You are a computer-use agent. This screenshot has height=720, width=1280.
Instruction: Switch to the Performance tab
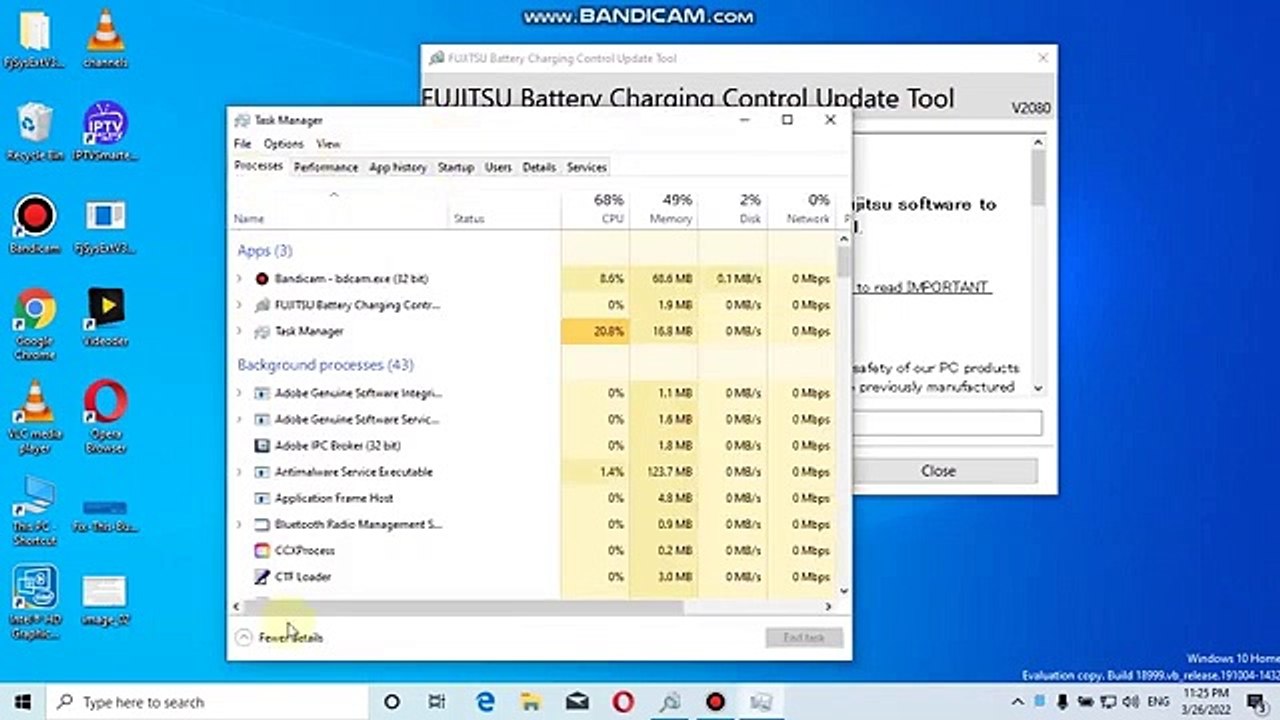coord(326,167)
